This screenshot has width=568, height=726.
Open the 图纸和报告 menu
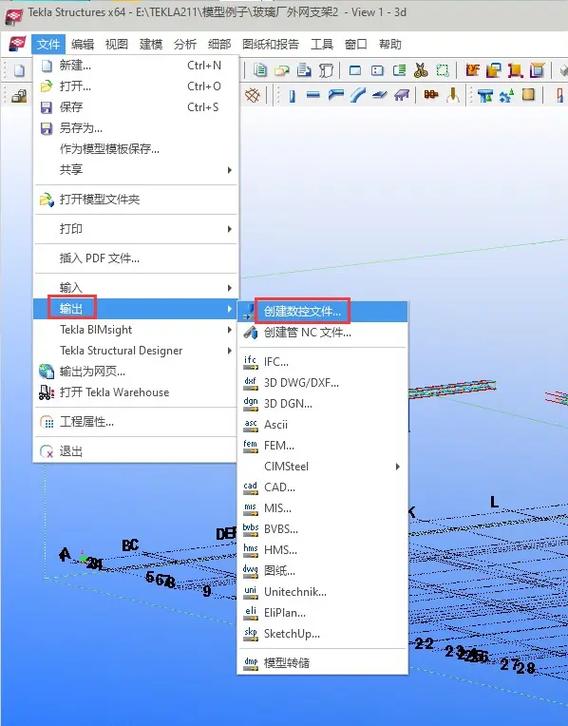(270, 44)
